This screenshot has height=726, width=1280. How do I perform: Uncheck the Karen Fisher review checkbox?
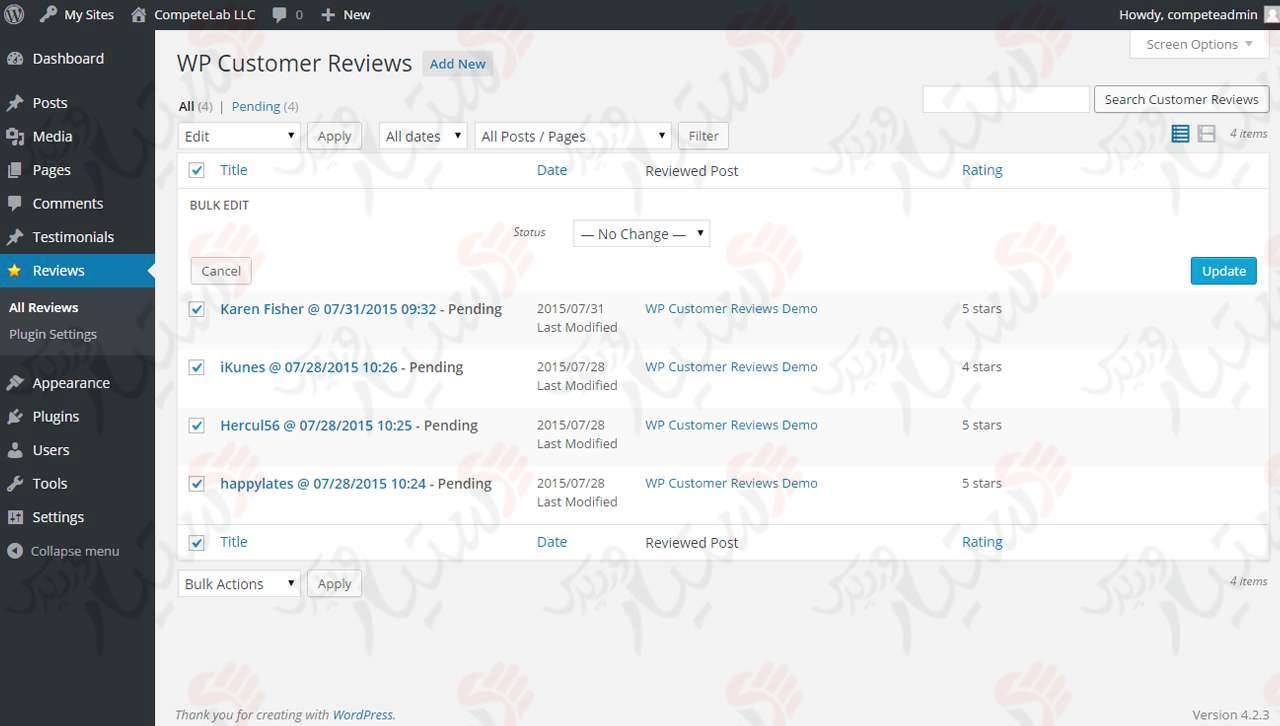click(196, 310)
